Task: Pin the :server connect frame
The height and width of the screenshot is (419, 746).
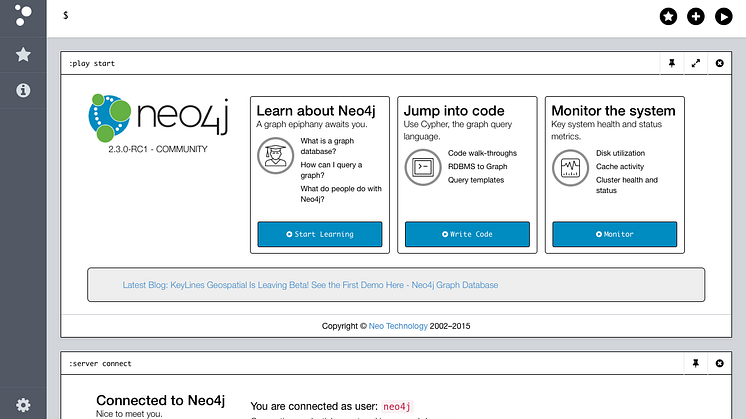Action: pos(696,363)
